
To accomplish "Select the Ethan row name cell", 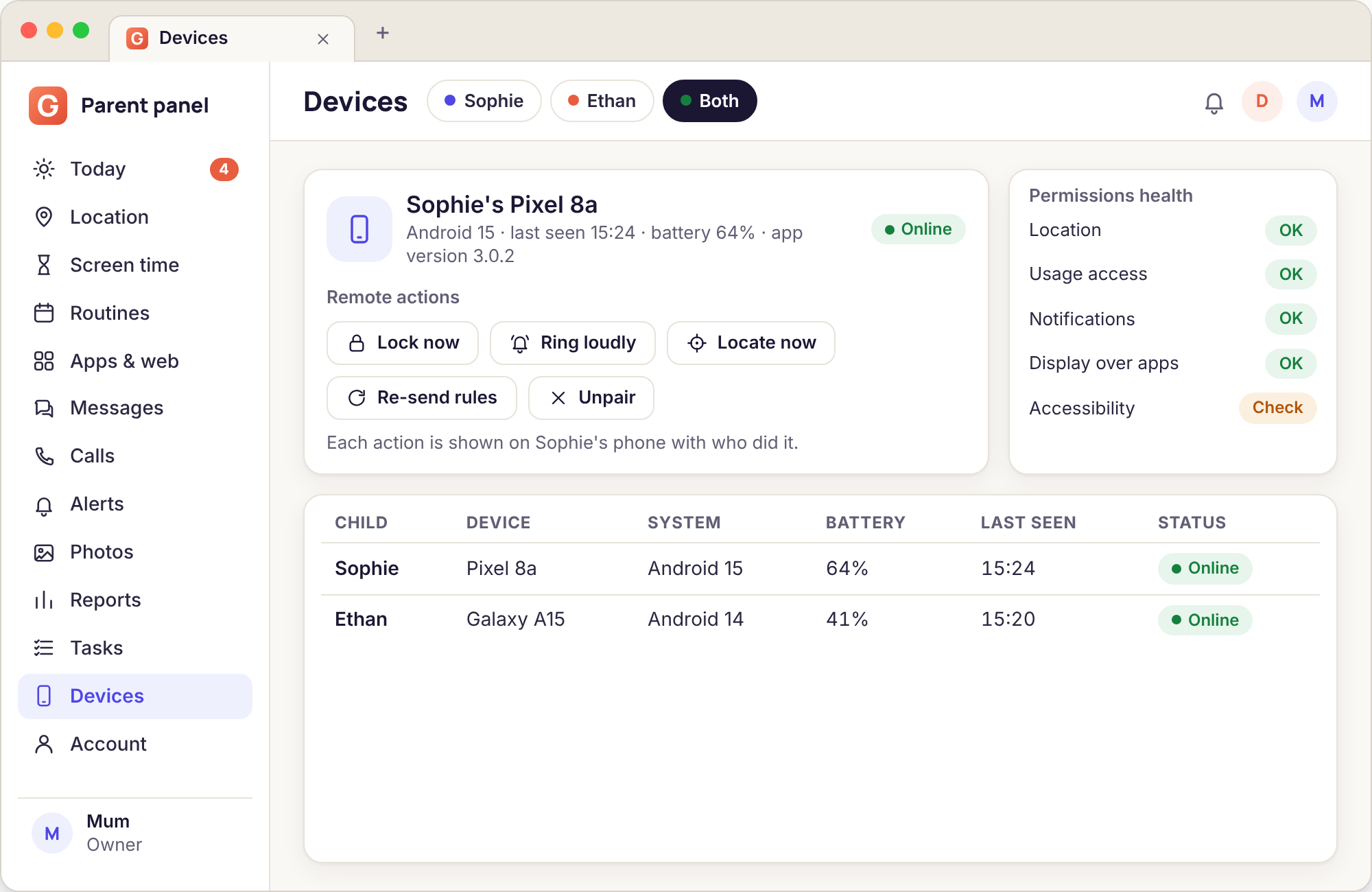I will pos(361,620).
